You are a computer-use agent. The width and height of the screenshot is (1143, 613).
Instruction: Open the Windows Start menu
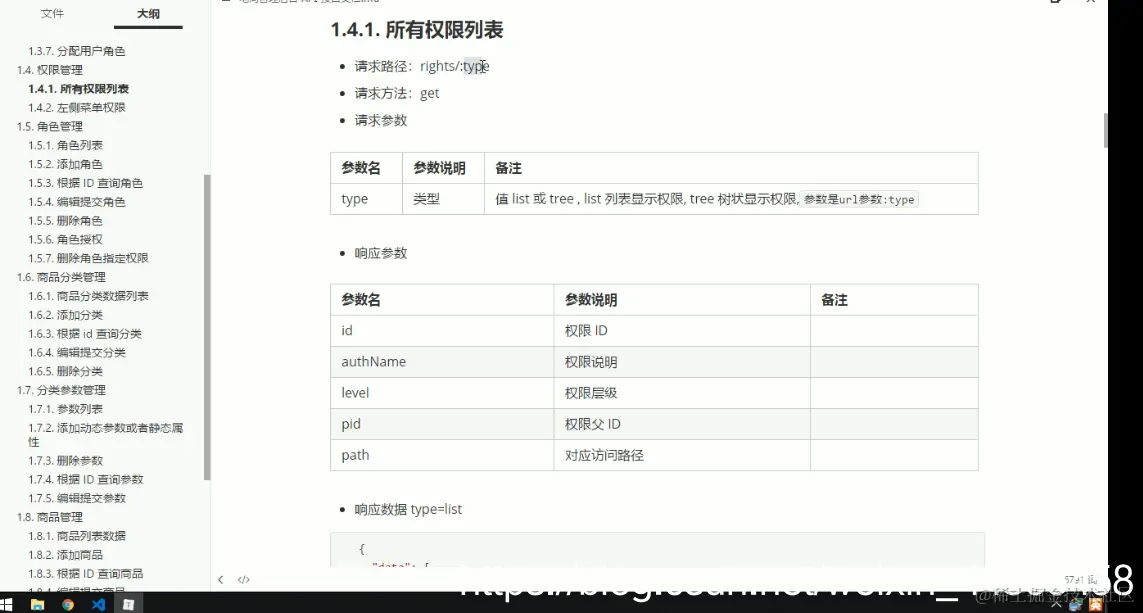tap(8, 602)
